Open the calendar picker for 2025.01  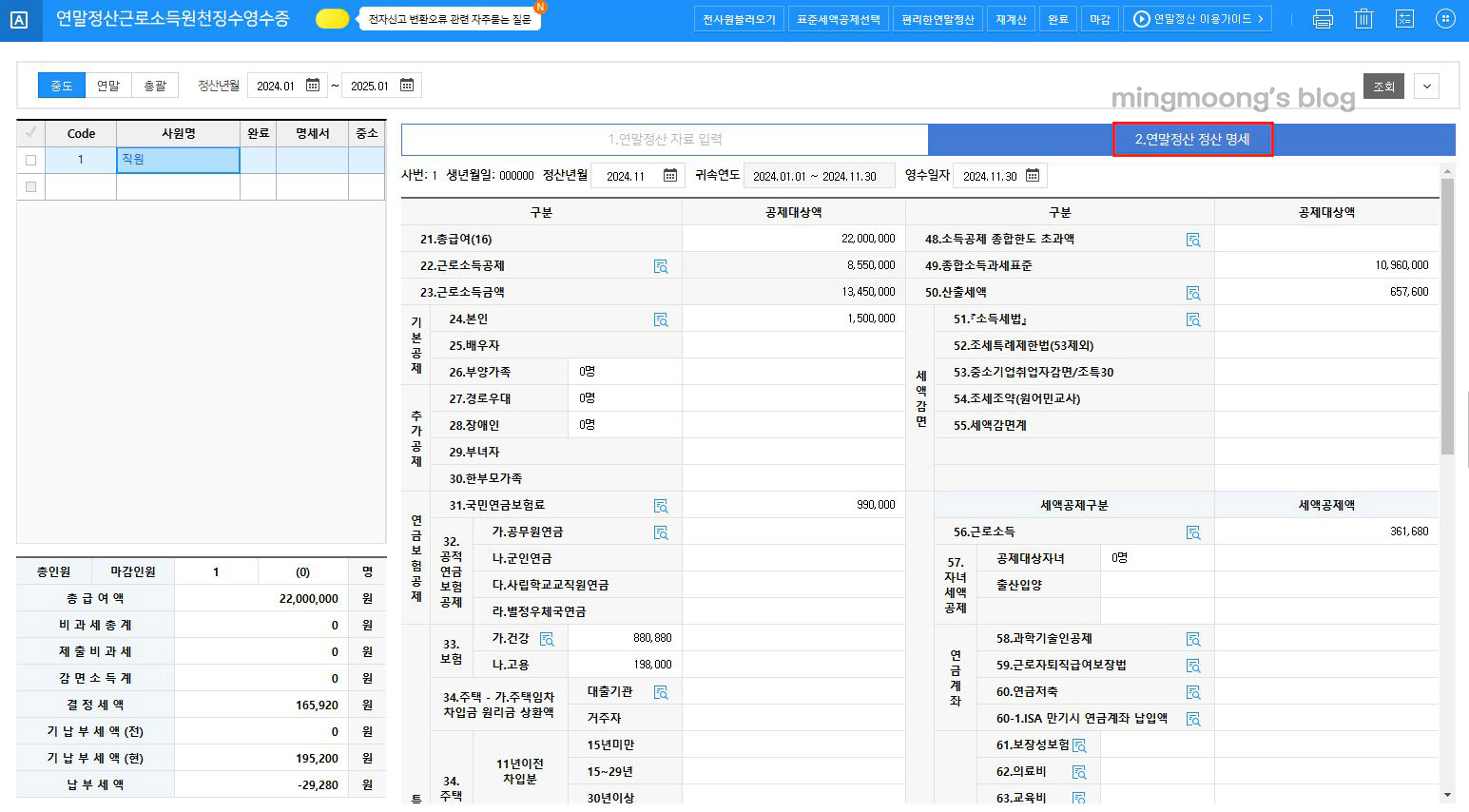pos(407,85)
